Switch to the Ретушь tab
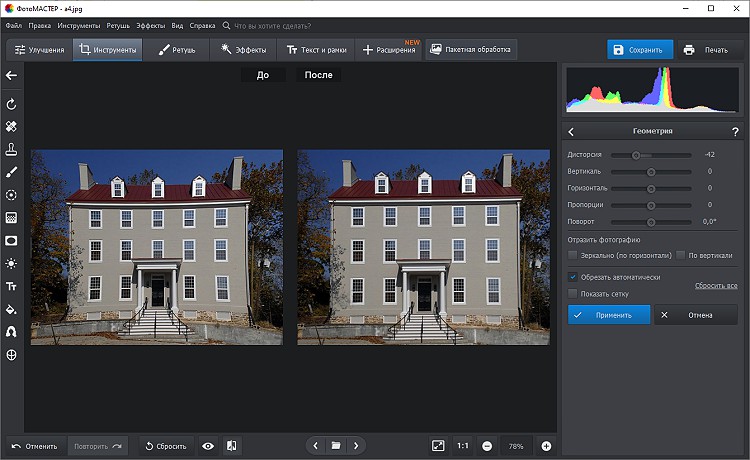 (176, 49)
